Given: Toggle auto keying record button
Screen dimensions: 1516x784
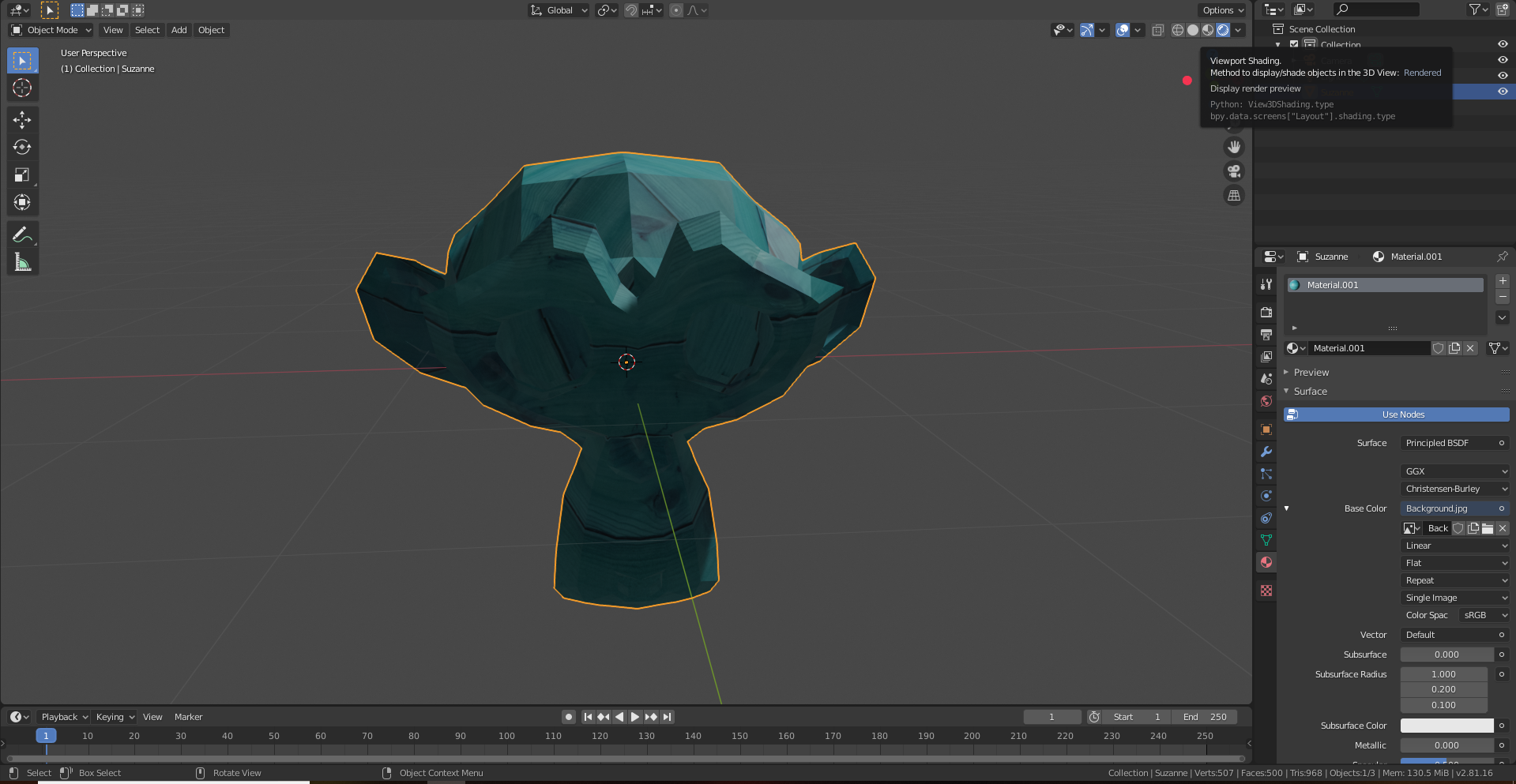Looking at the screenshot, I should [568, 717].
